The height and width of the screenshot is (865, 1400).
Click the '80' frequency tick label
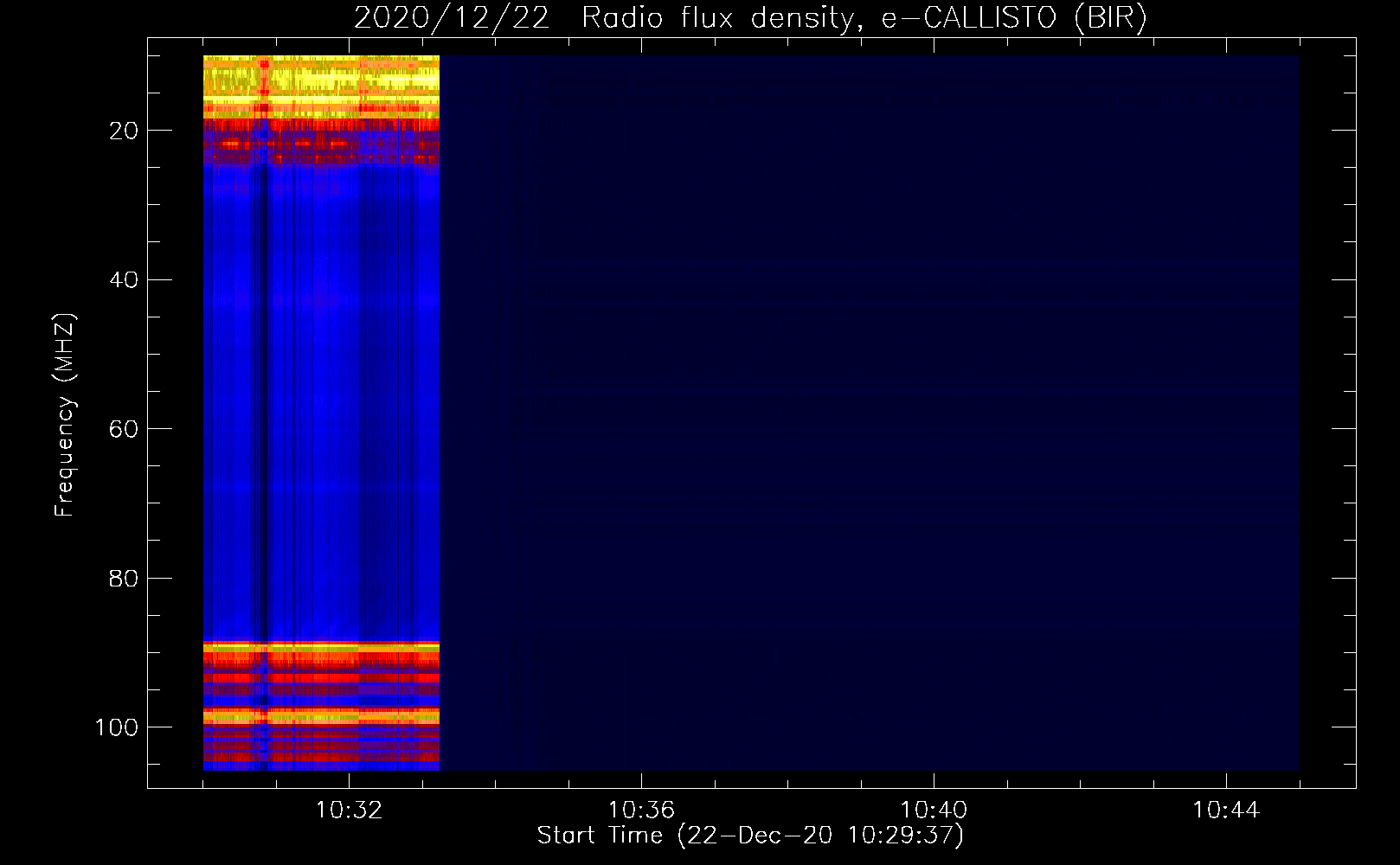coord(124,579)
